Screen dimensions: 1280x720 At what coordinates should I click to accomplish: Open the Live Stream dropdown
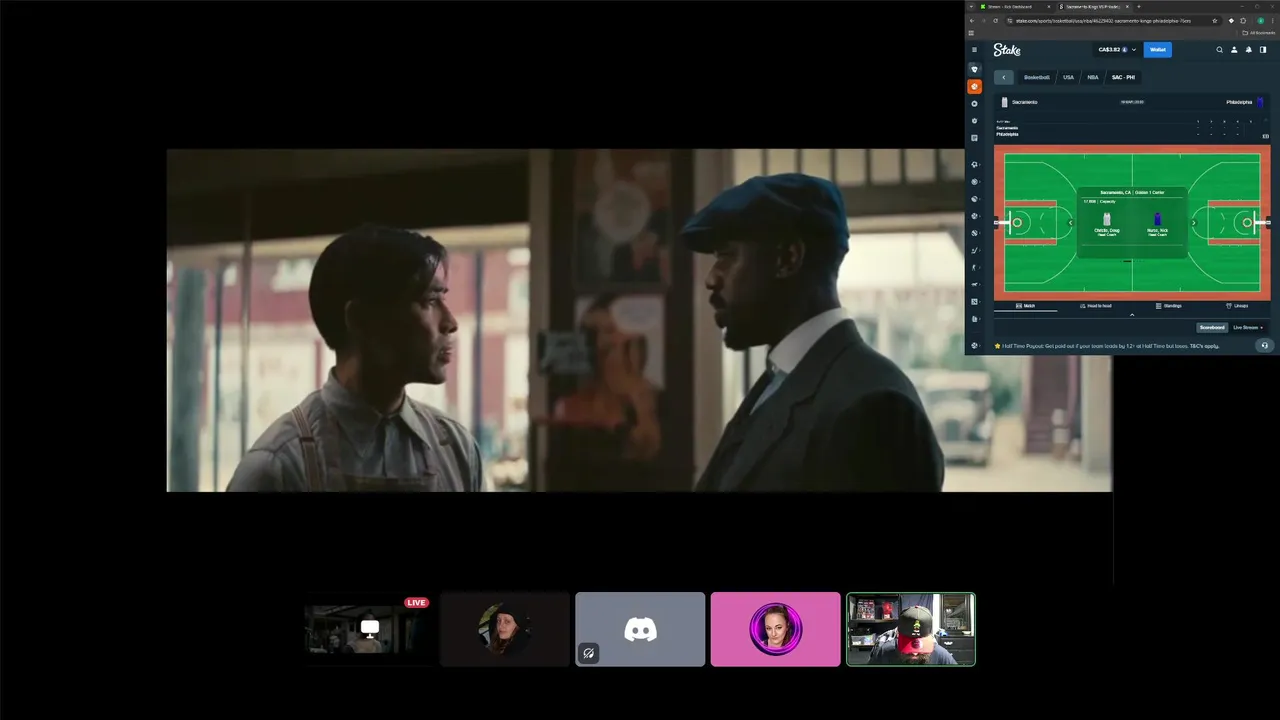[1247, 327]
